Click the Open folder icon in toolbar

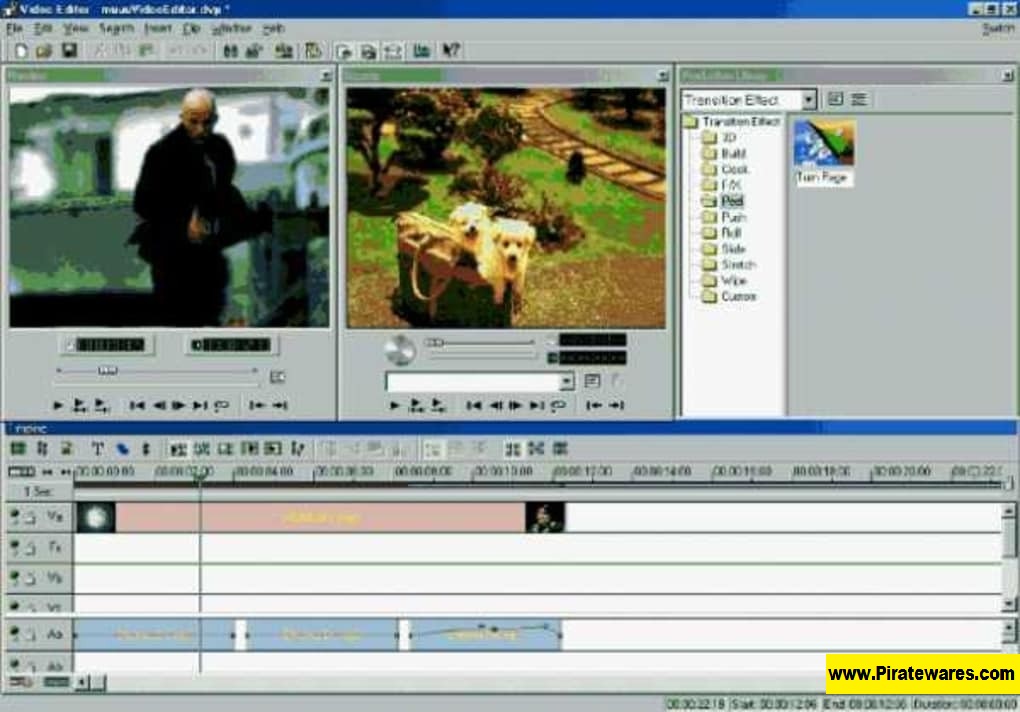coord(44,50)
